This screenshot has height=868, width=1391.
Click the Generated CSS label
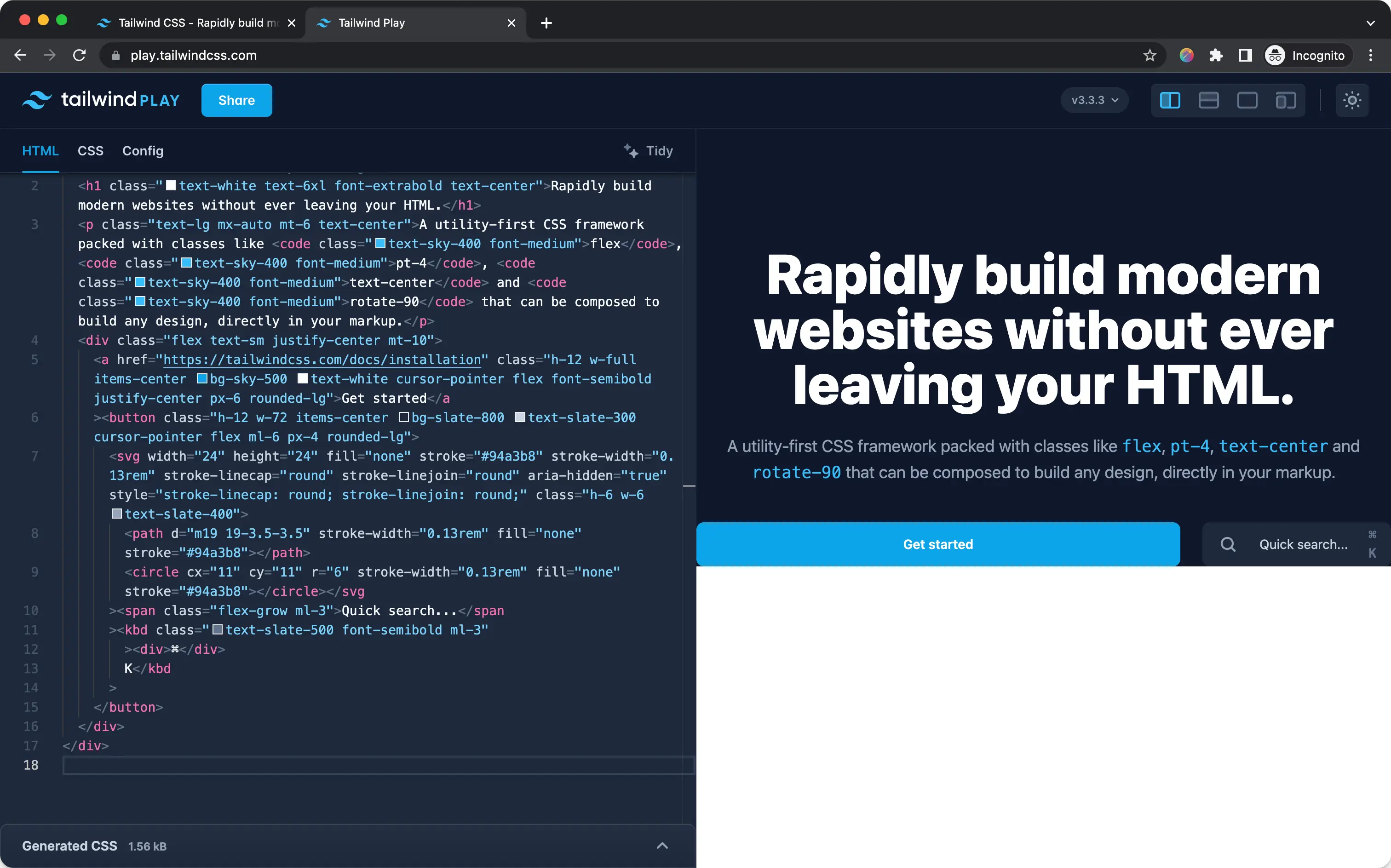pyautogui.click(x=69, y=845)
